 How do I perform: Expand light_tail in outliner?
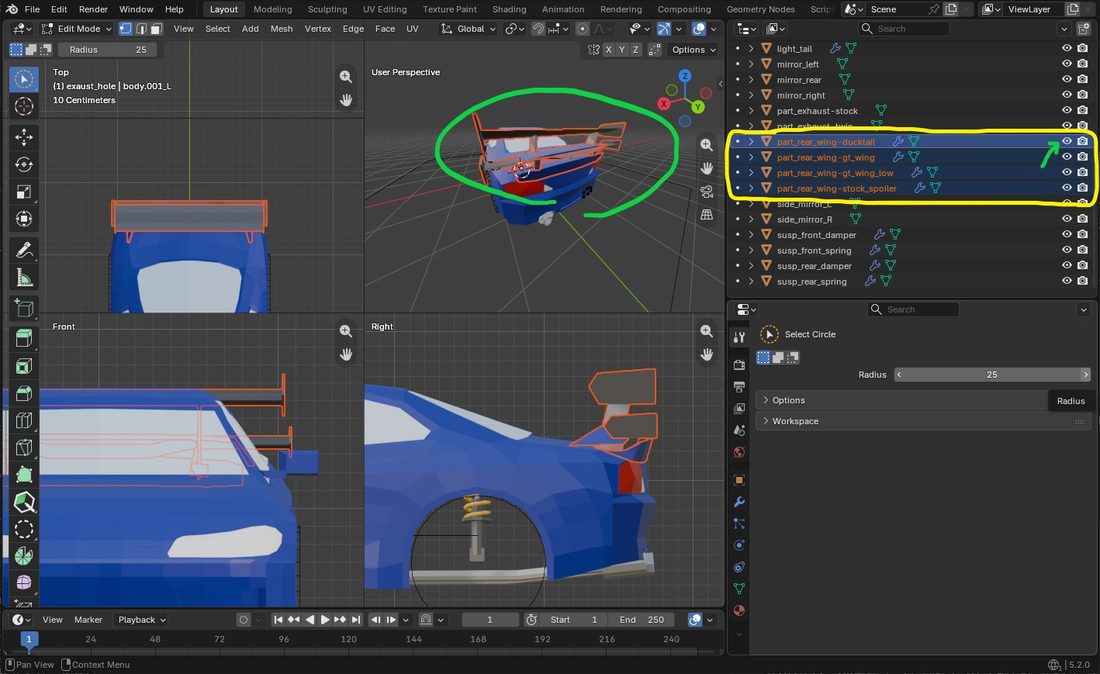[751, 49]
